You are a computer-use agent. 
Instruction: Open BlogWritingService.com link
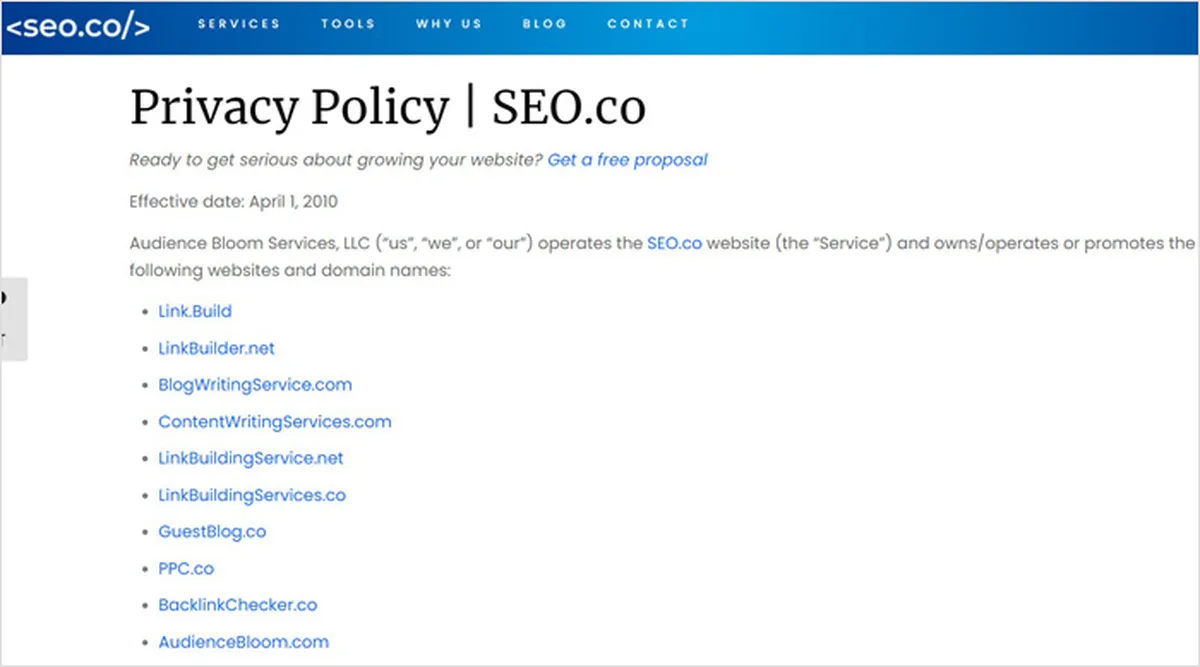(255, 384)
